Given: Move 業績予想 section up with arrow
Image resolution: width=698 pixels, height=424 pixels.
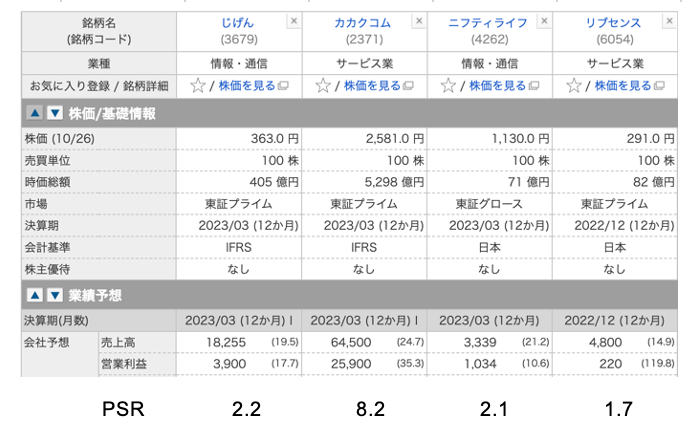Looking at the screenshot, I should pyautogui.click(x=35, y=295).
